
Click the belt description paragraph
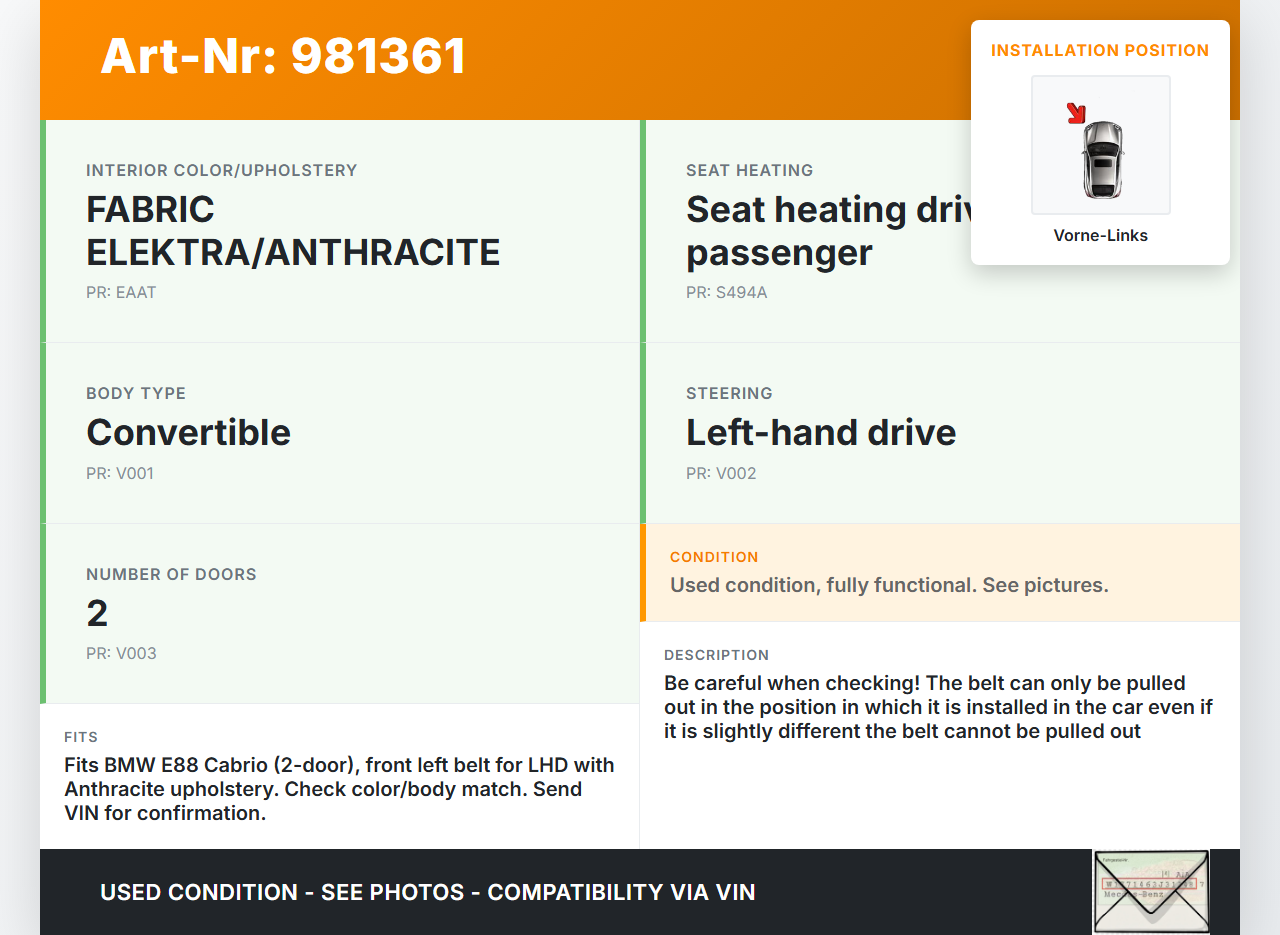coord(937,707)
